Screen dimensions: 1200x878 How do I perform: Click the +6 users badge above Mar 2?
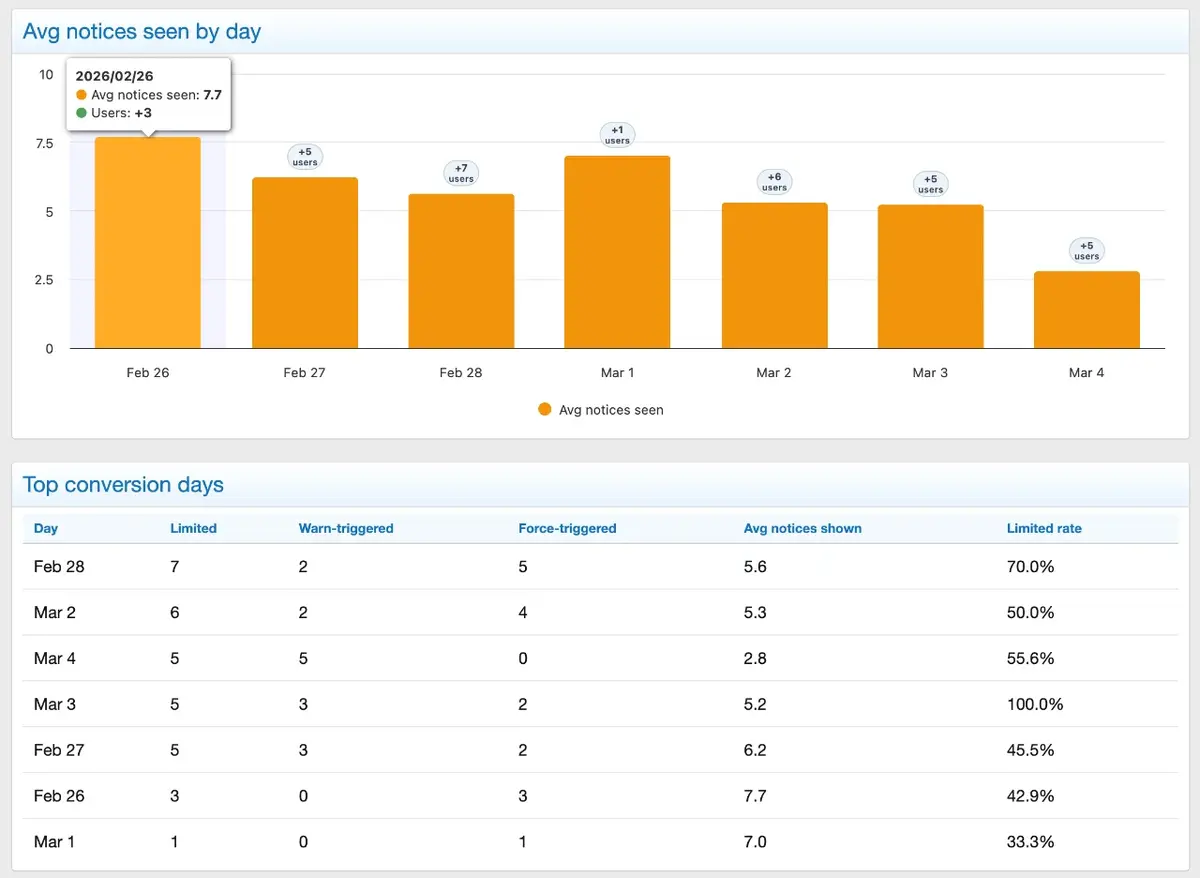(x=774, y=181)
